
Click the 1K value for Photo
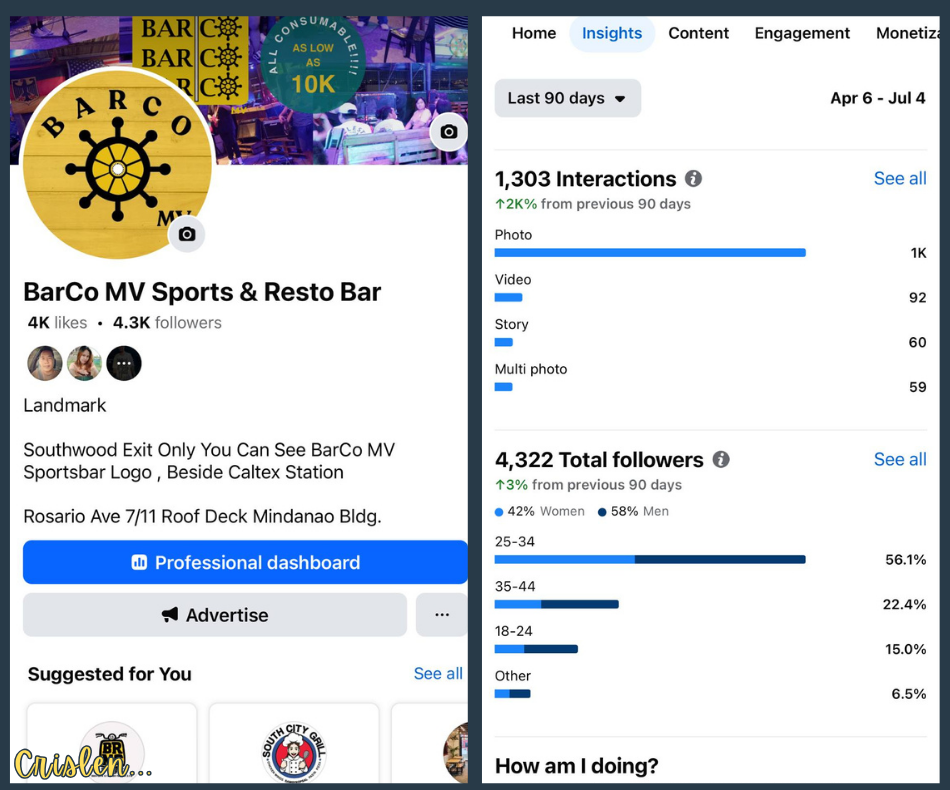[918, 253]
